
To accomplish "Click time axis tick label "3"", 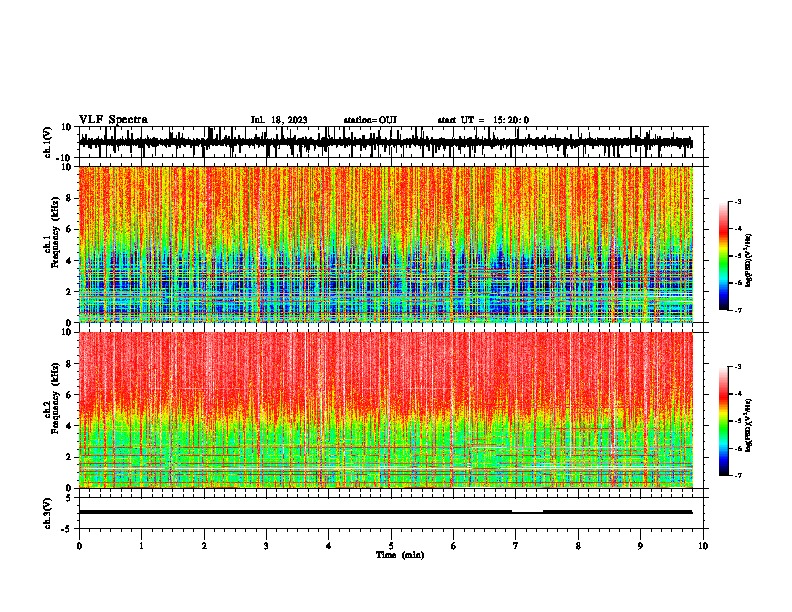I will 266,546.
